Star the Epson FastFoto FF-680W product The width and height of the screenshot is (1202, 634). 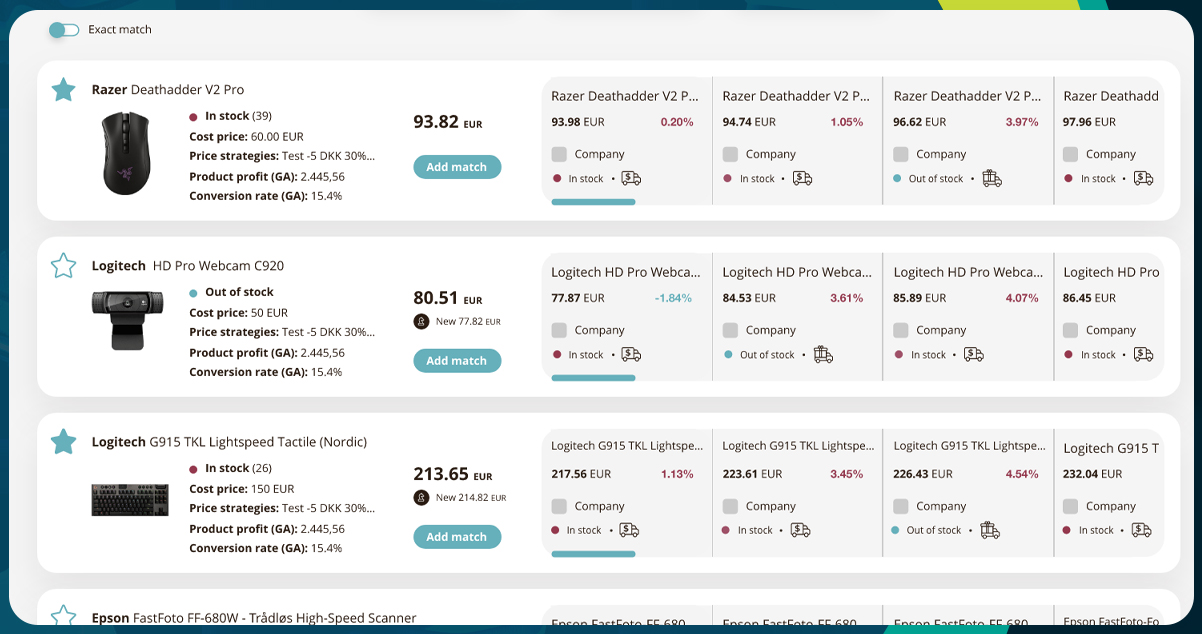tap(63, 616)
